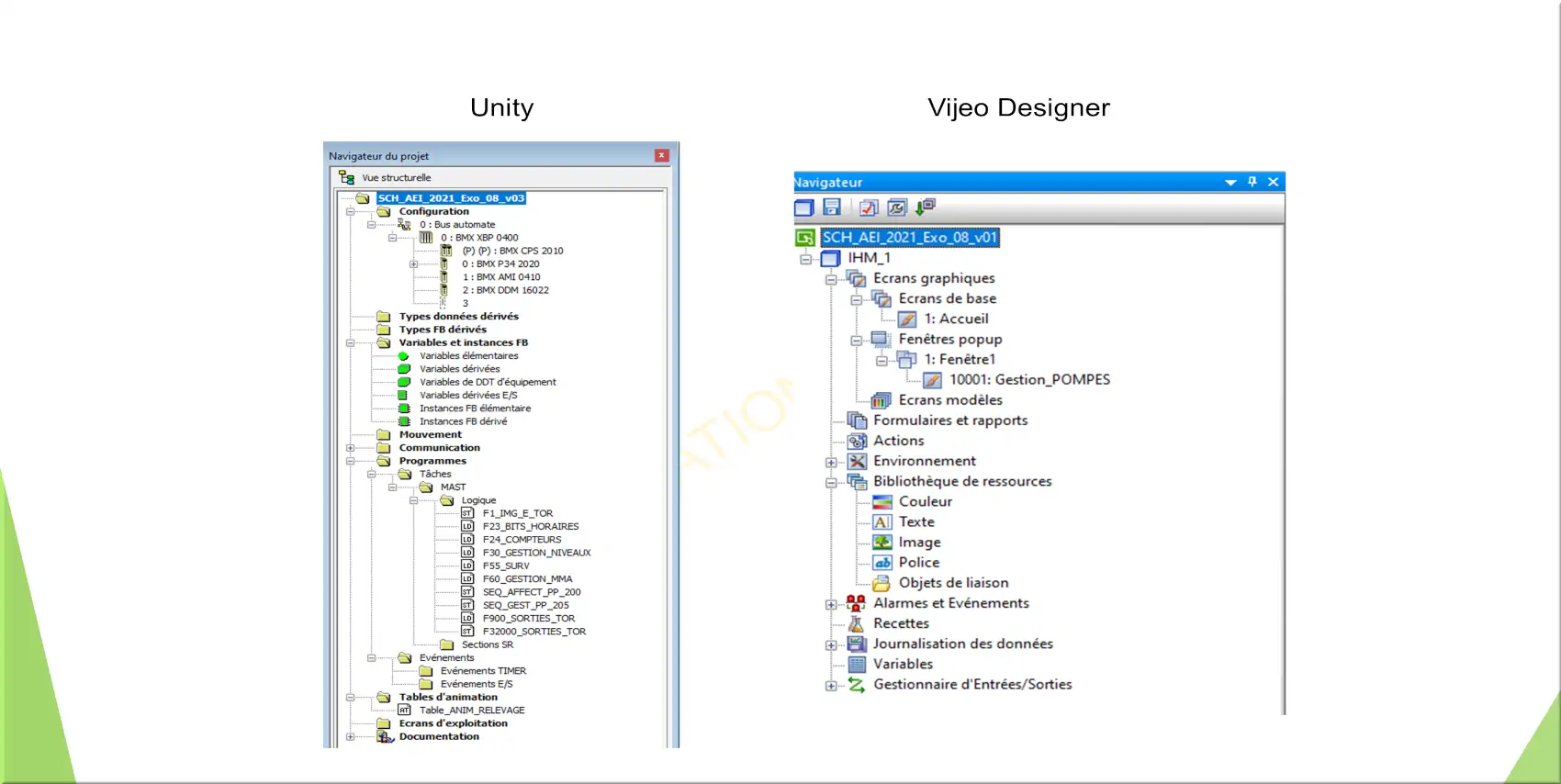Open 10001: Gestion_POMPES popup screen

pyautogui.click(x=1029, y=379)
